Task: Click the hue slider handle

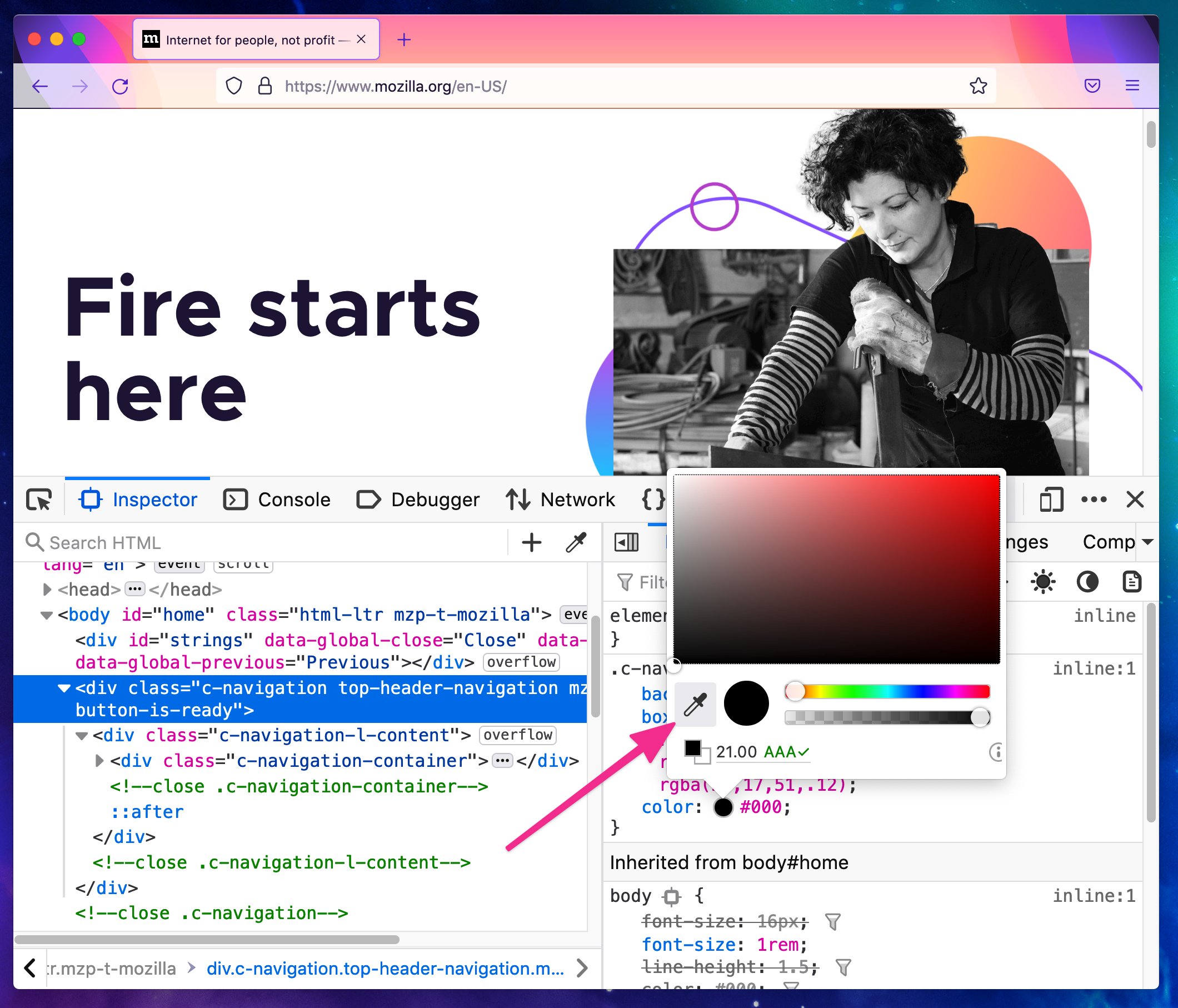Action: 795,691
